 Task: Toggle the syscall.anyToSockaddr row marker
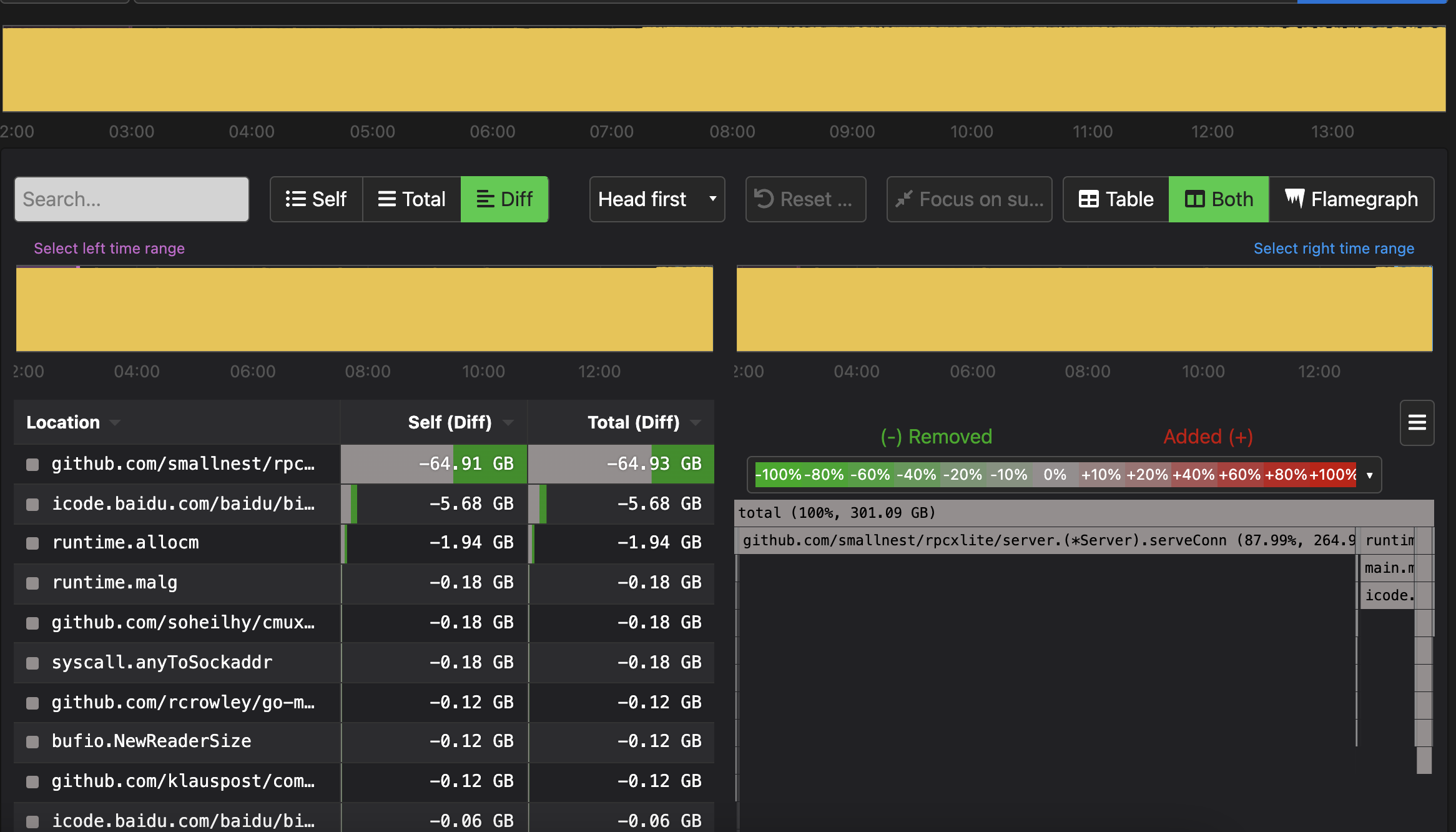click(x=32, y=663)
